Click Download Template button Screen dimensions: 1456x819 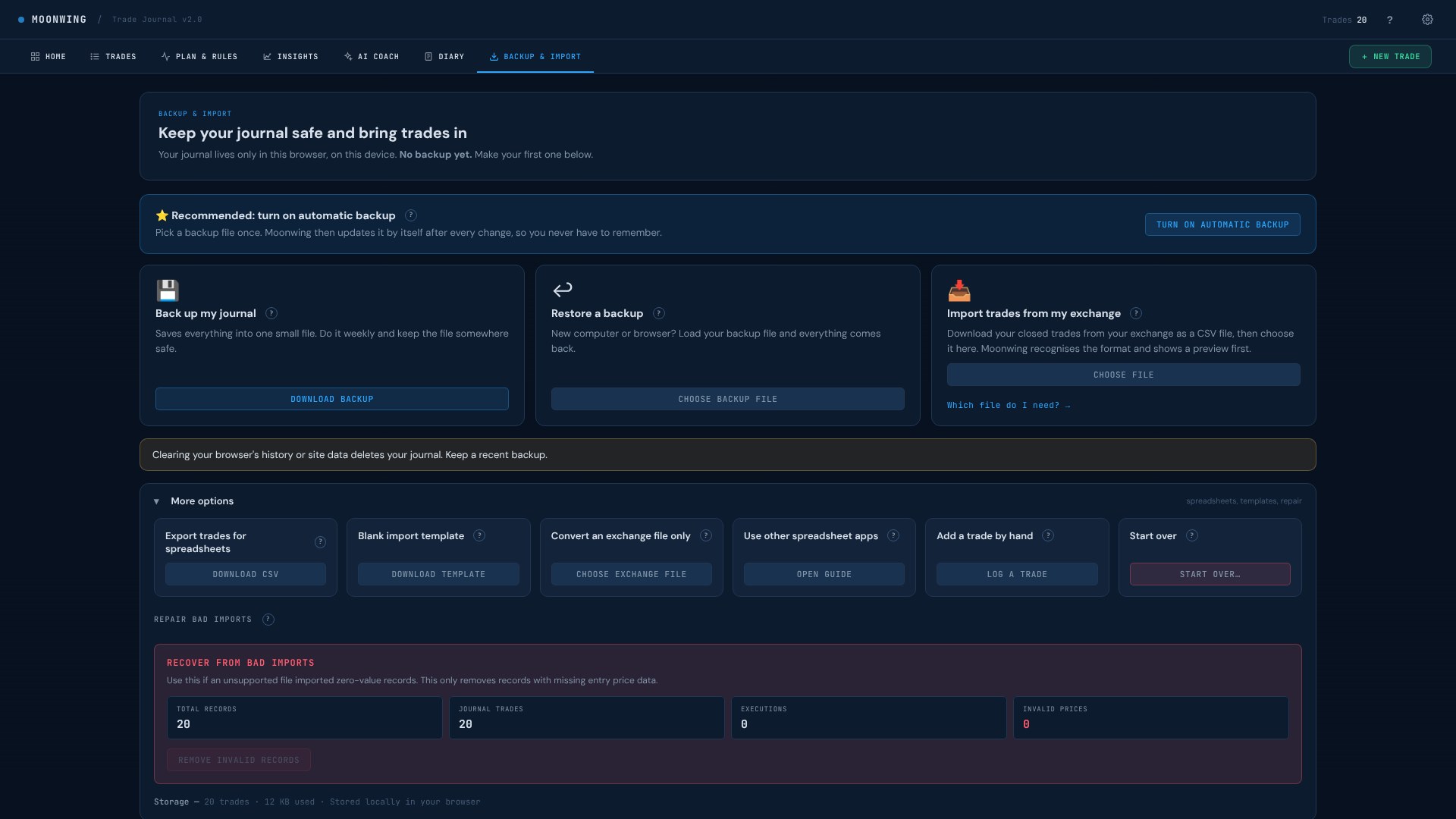tap(438, 574)
